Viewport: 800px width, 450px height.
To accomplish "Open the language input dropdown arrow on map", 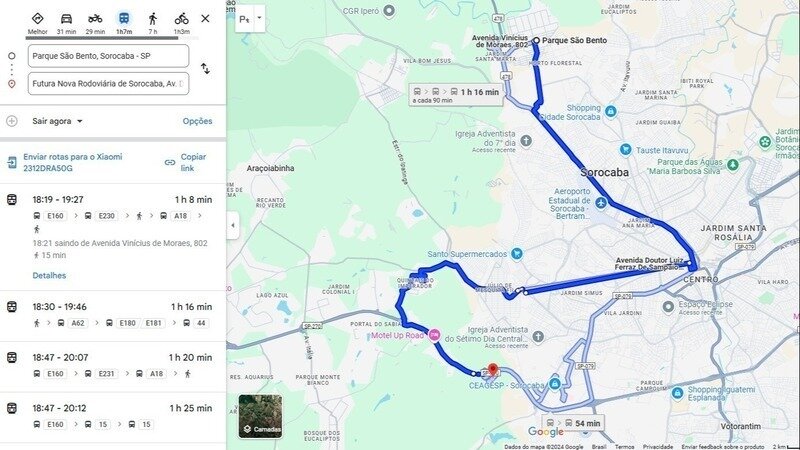I will point(259,18).
